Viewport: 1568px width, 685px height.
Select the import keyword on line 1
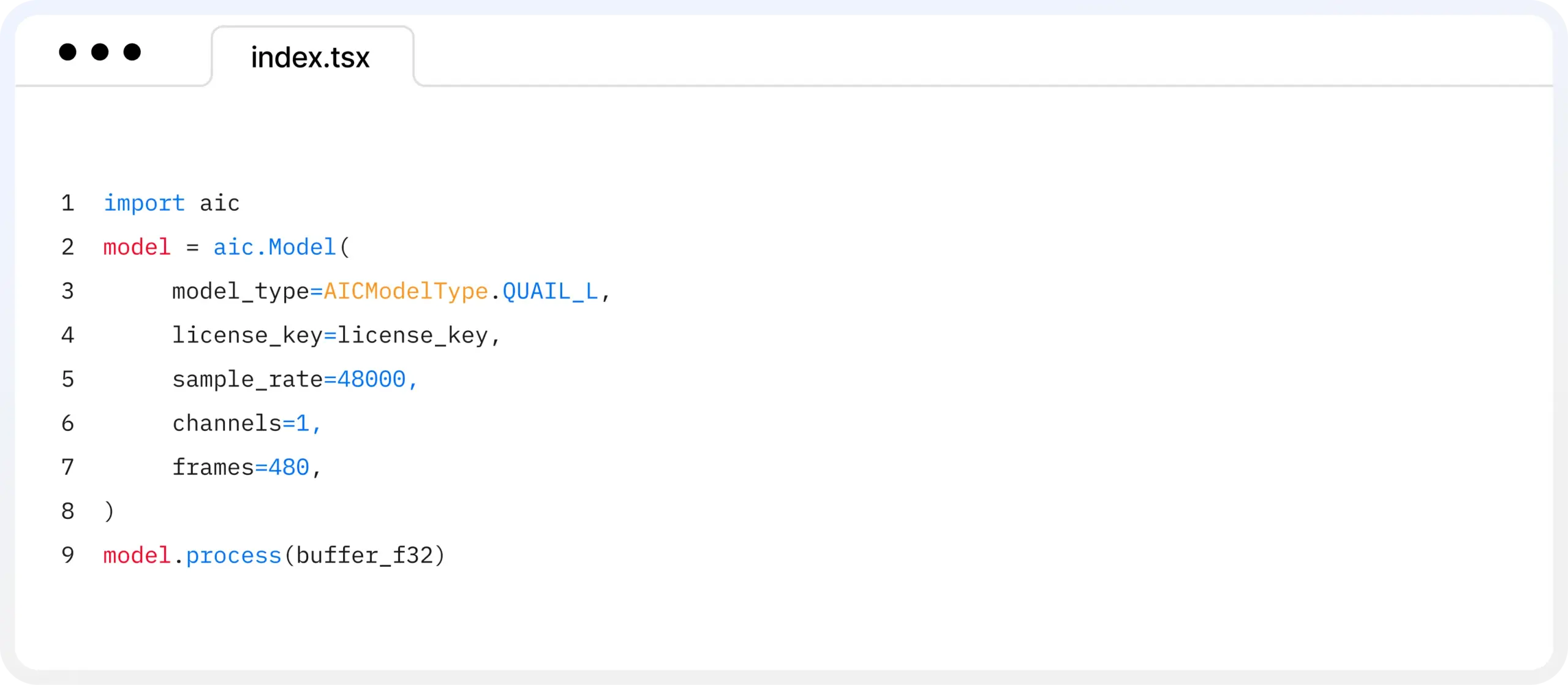pos(144,203)
